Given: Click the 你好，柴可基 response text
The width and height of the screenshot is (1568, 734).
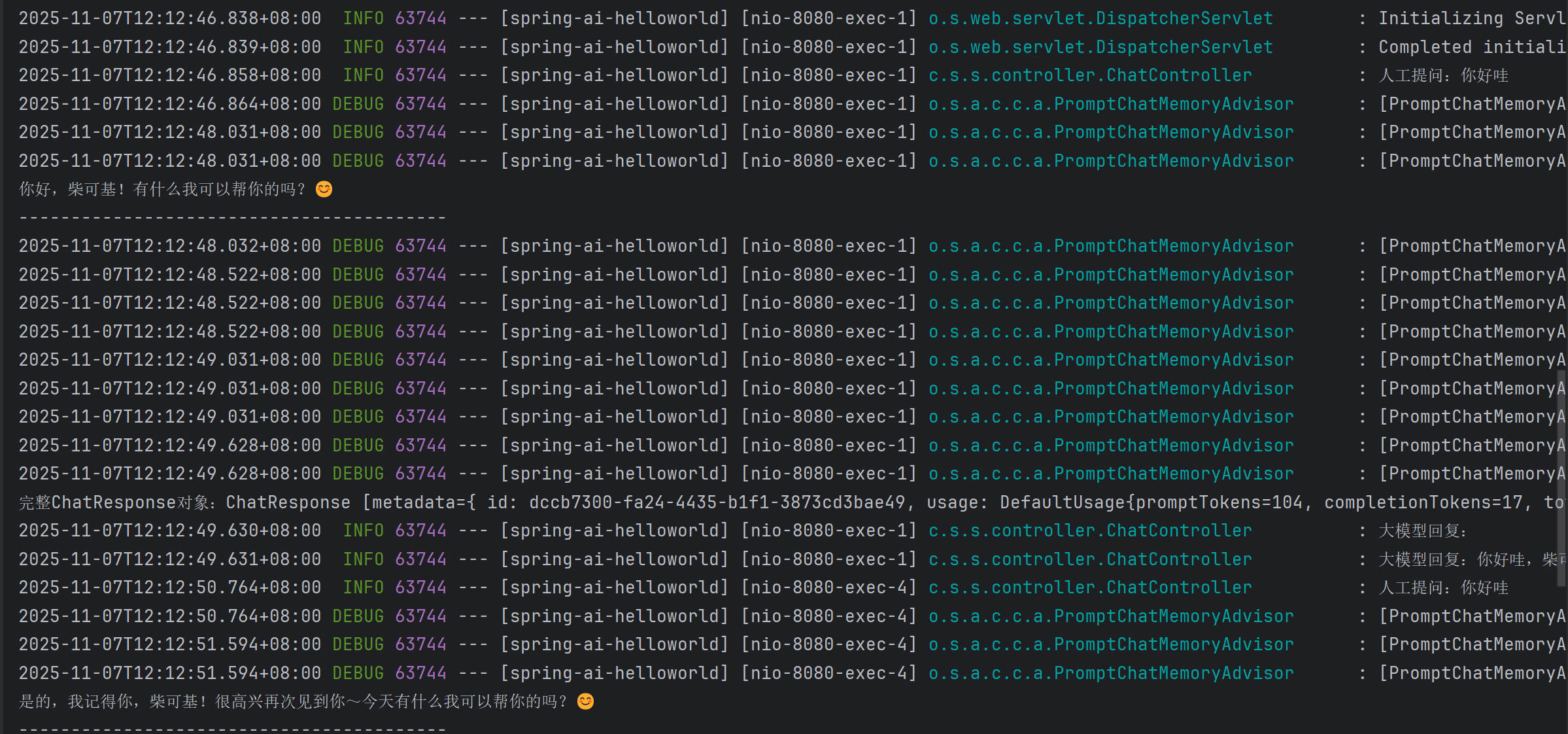Looking at the screenshot, I should point(162,189).
